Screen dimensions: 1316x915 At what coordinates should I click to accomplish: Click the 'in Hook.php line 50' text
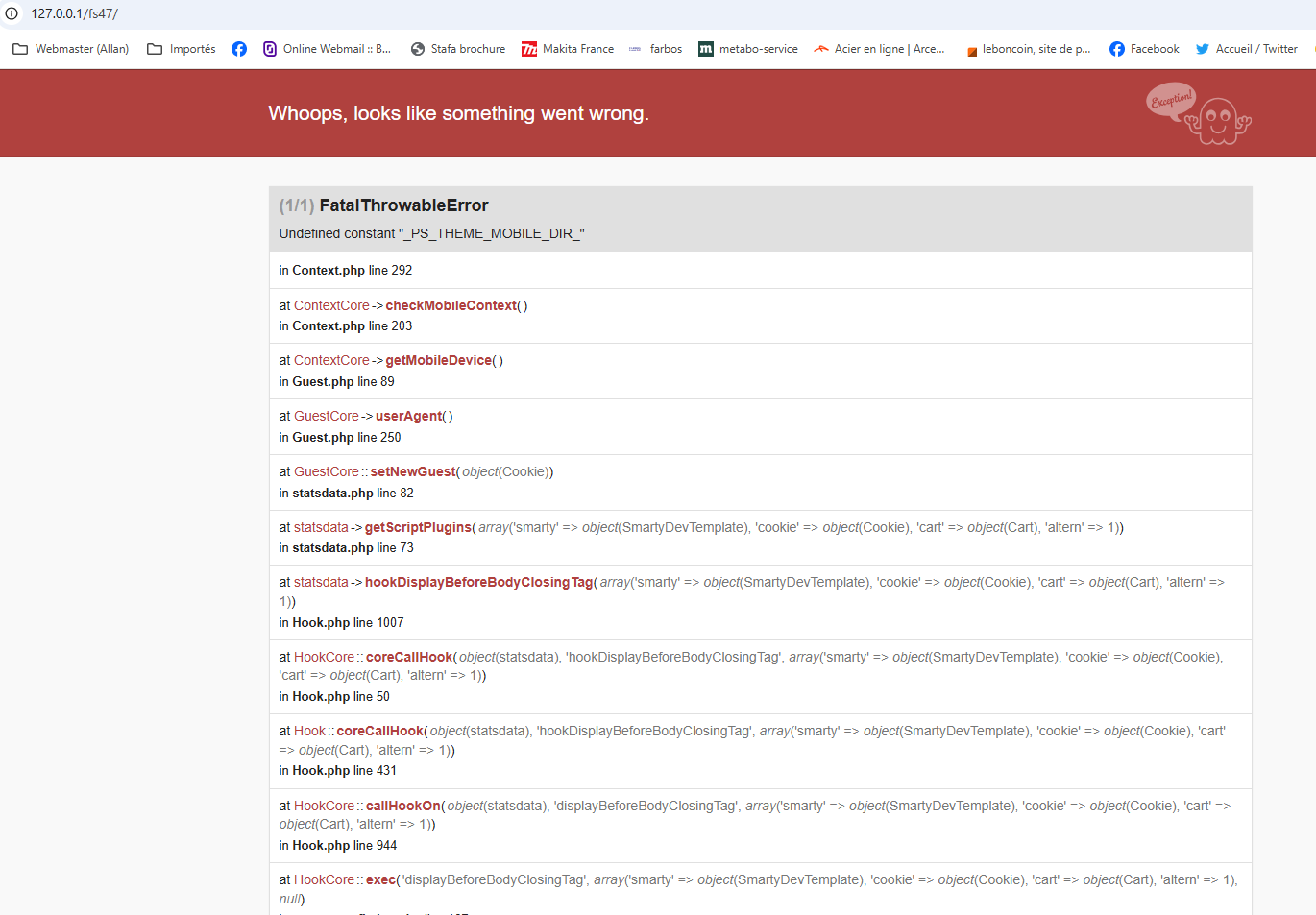coord(334,696)
